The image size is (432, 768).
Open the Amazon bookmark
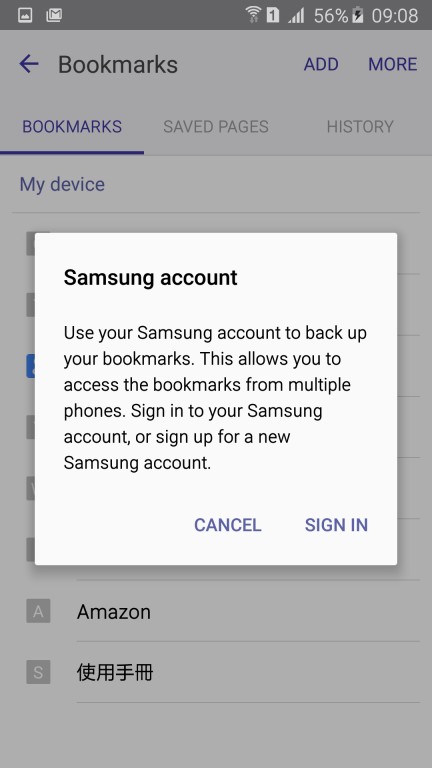pos(216,612)
